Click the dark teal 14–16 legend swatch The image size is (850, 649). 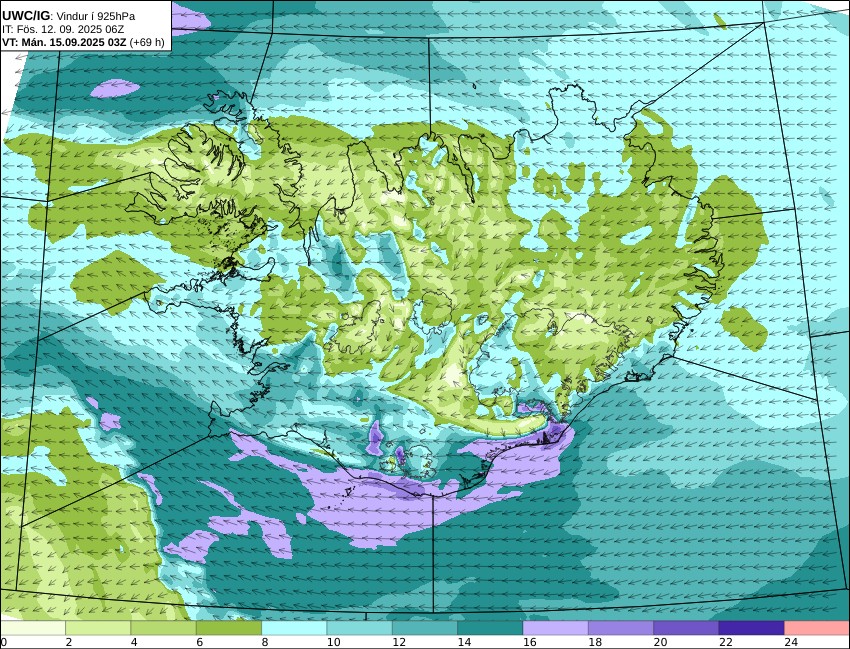(x=490, y=628)
